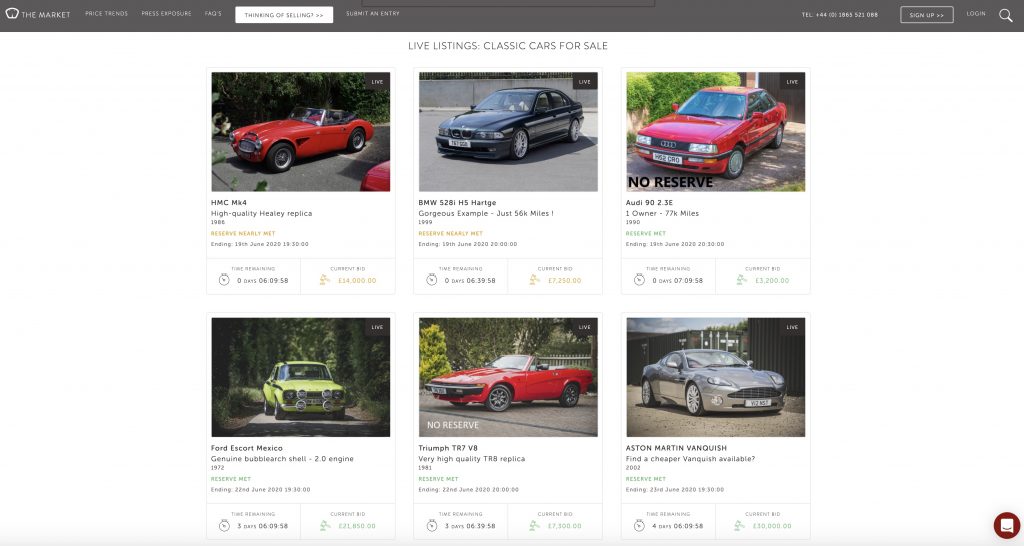1024x546 pixels.
Task: Open Triumph TR7 V8 listing title
Action: click(448, 448)
